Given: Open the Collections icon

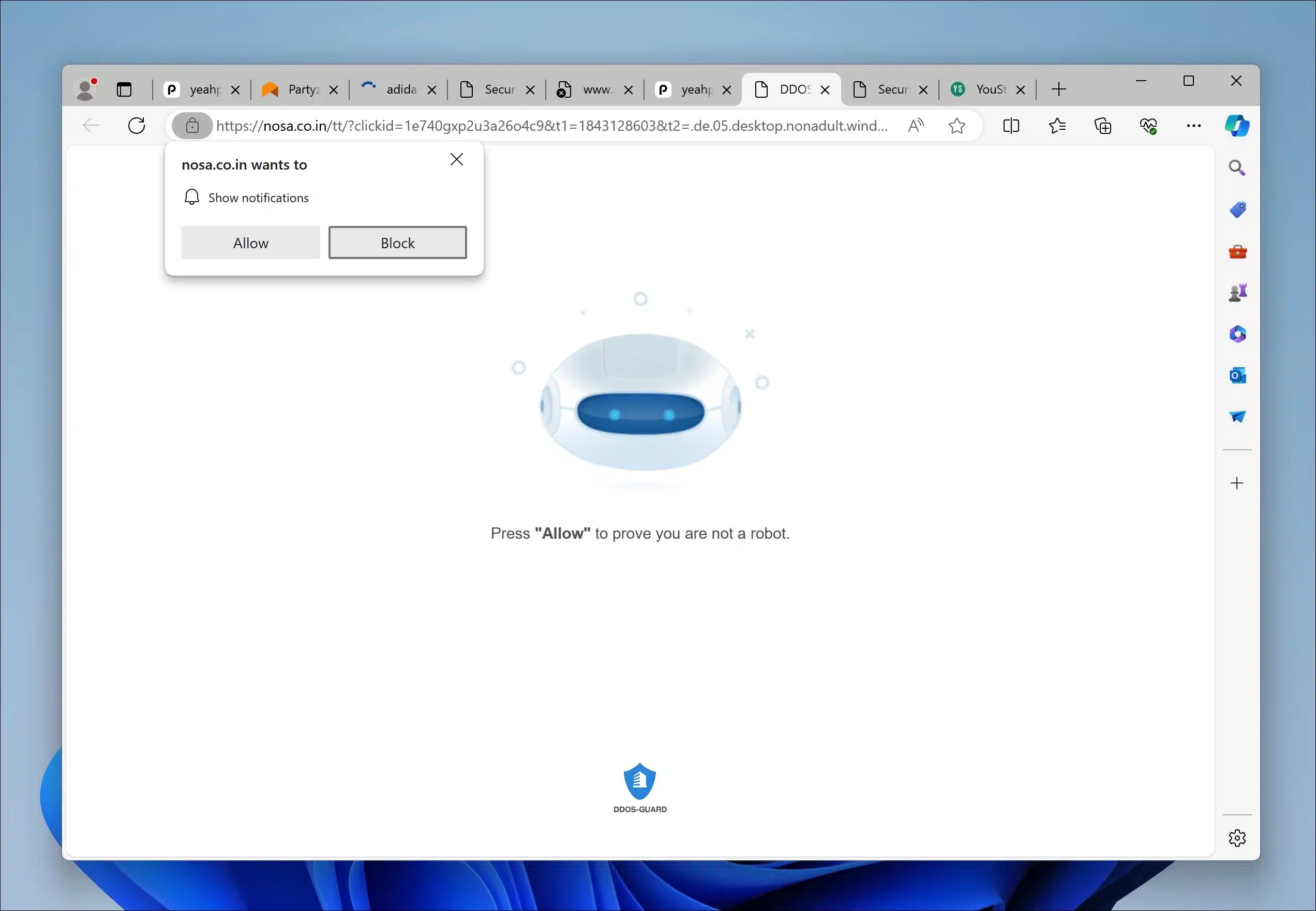Looking at the screenshot, I should pyautogui.click(x=1102, y=126).
